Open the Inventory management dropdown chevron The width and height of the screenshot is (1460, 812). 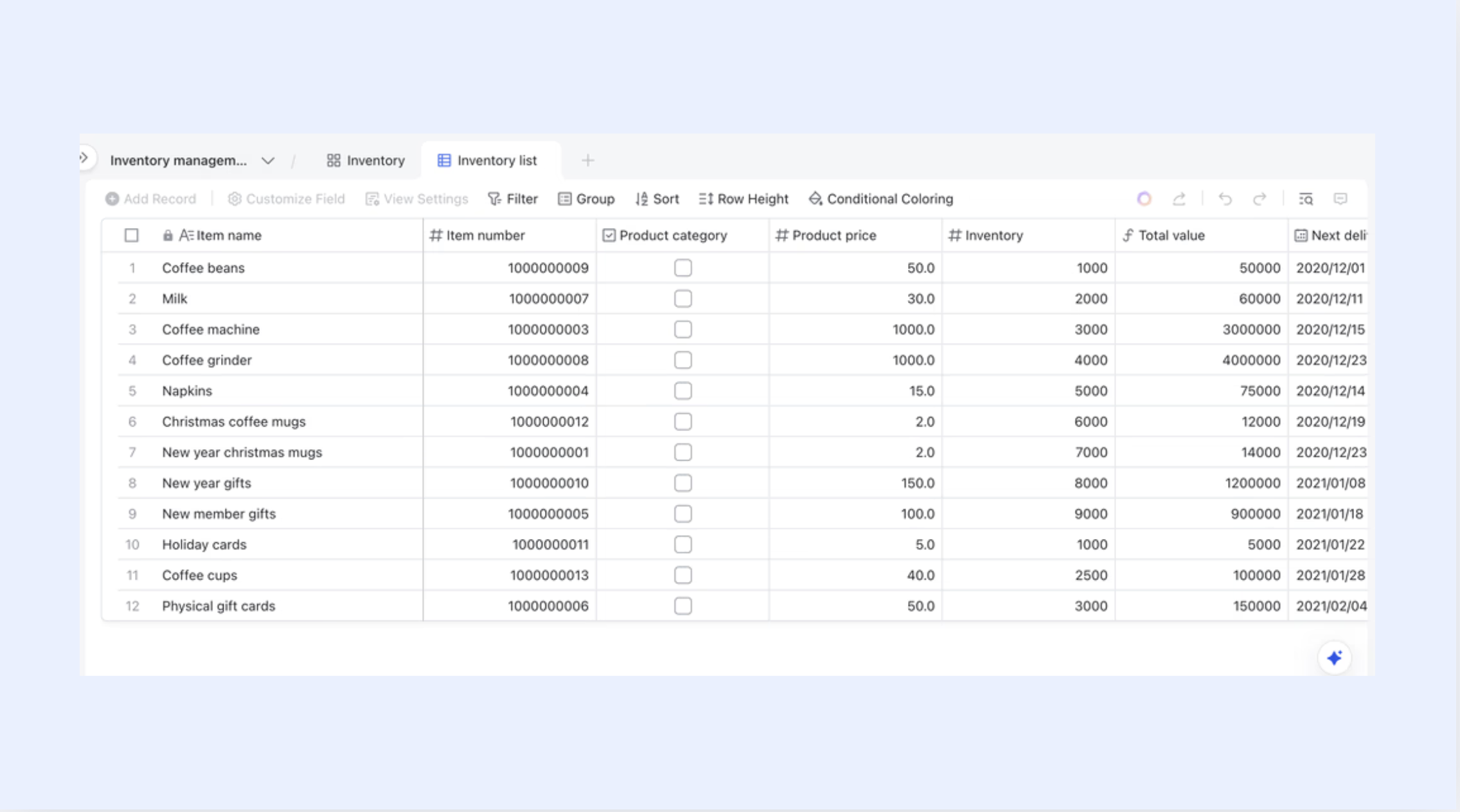[x=268, y=161]
